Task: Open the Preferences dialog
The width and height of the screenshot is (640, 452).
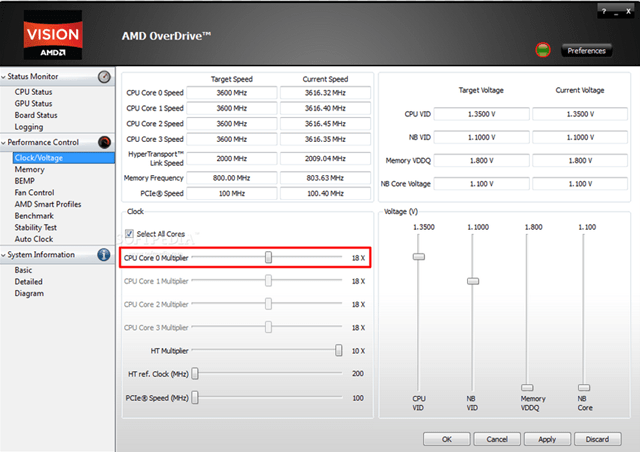Action: point(586,51)
